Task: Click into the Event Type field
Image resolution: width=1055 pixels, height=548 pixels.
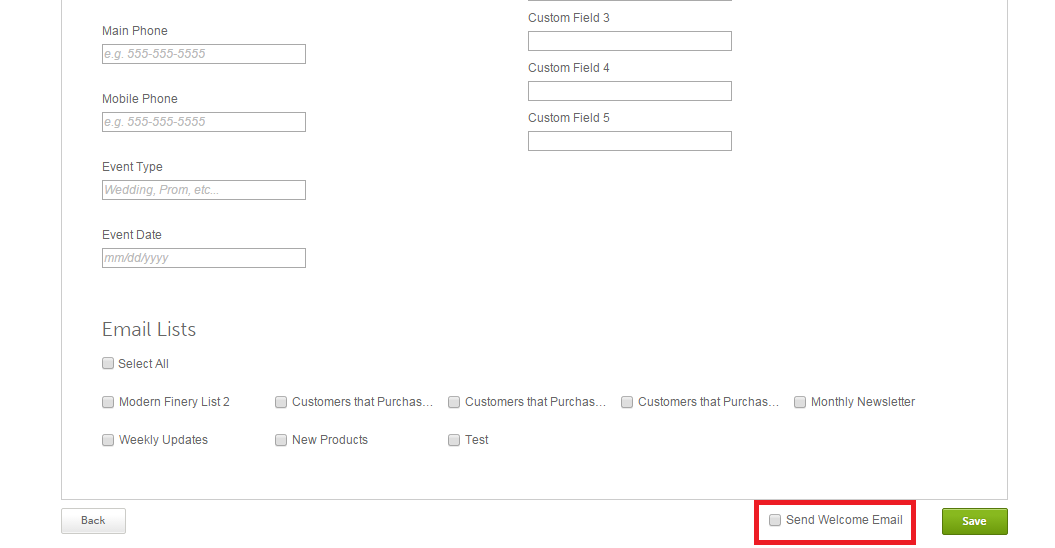Action: [x=203, y=190]
